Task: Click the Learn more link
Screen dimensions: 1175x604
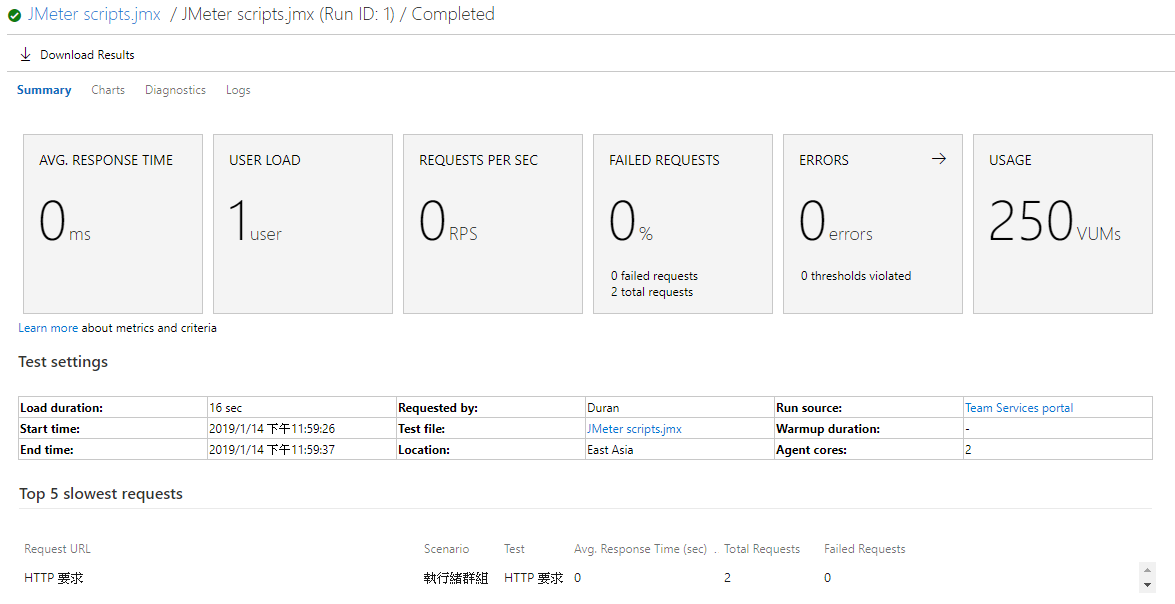Action: 47,327
